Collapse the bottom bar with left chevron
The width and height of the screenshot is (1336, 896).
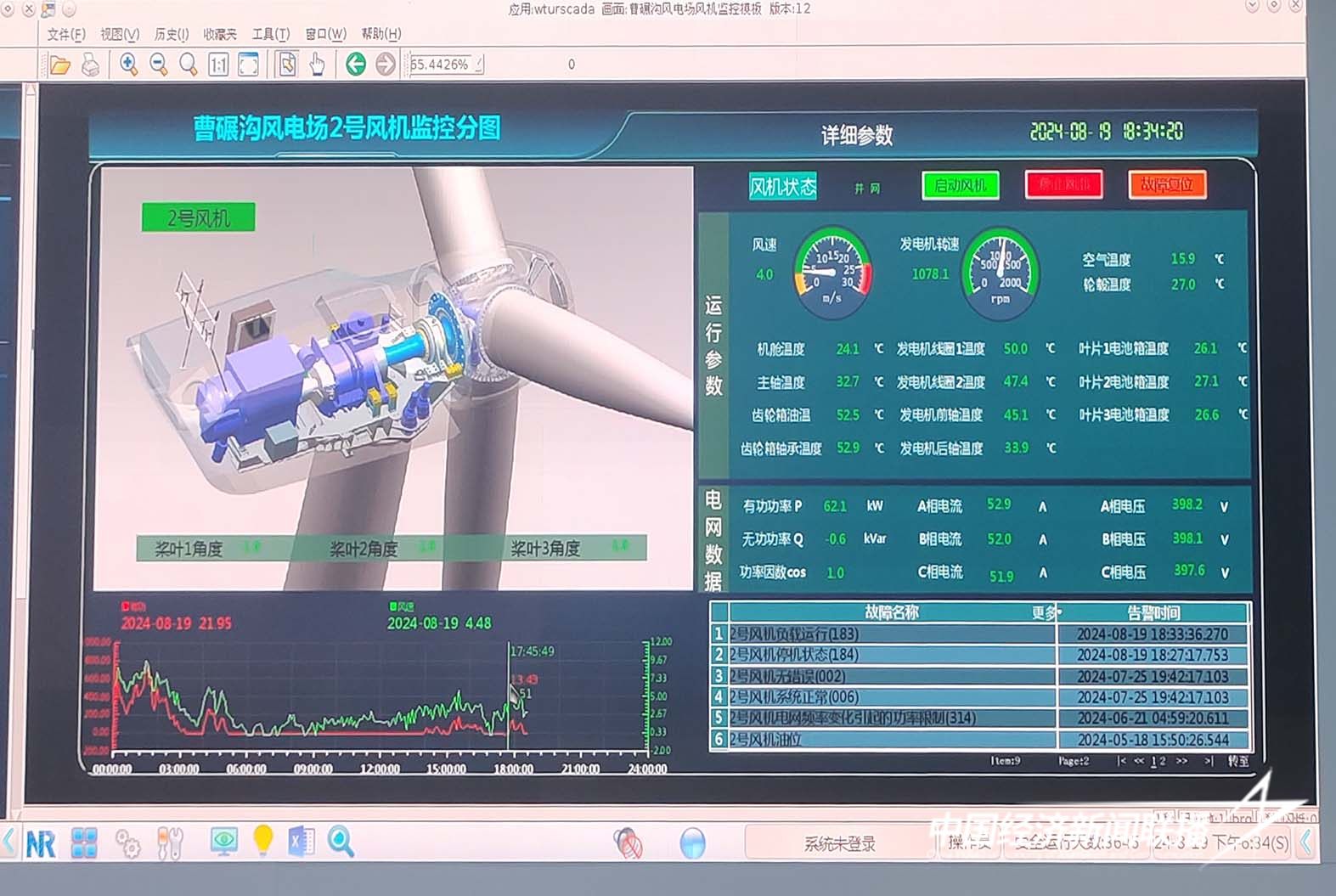tap(9, 842)
